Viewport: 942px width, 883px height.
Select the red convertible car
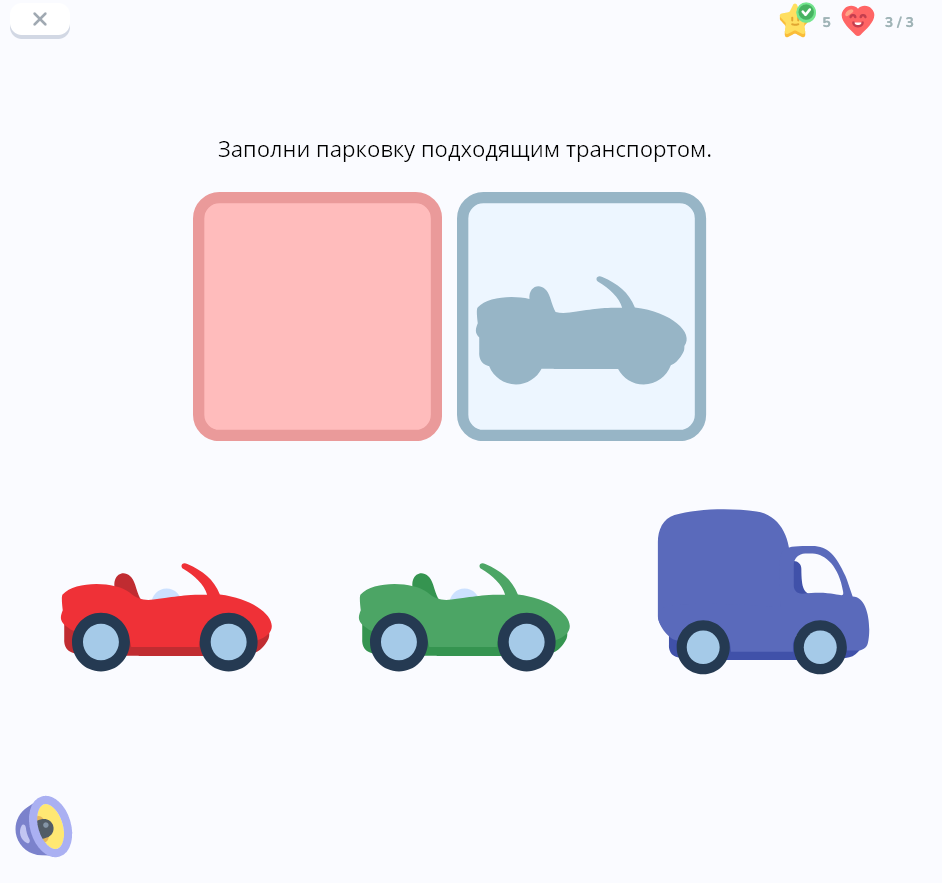pyautogui.click(x=166, y=617)
